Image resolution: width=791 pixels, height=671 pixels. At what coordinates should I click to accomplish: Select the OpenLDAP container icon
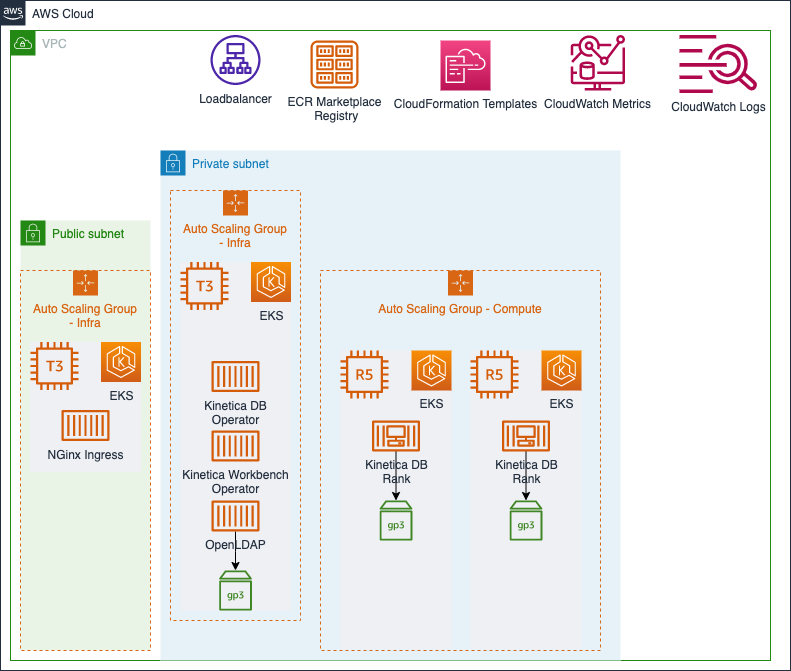pyautogui.click(x=235, y=516)
